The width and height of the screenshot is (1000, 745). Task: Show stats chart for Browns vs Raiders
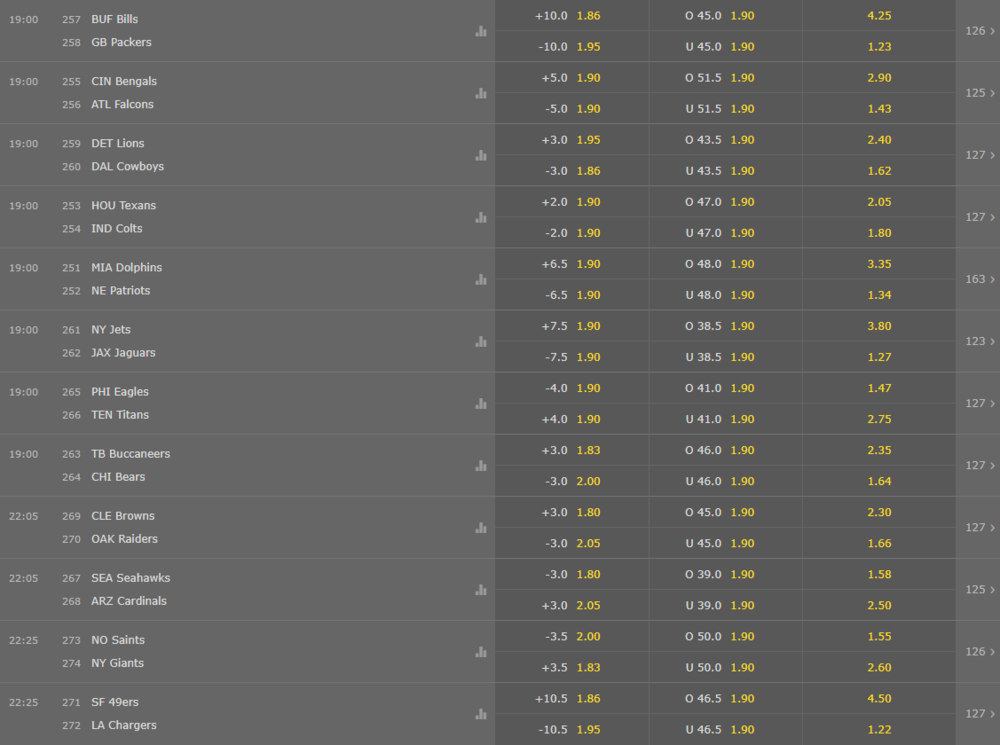[481, 527]
